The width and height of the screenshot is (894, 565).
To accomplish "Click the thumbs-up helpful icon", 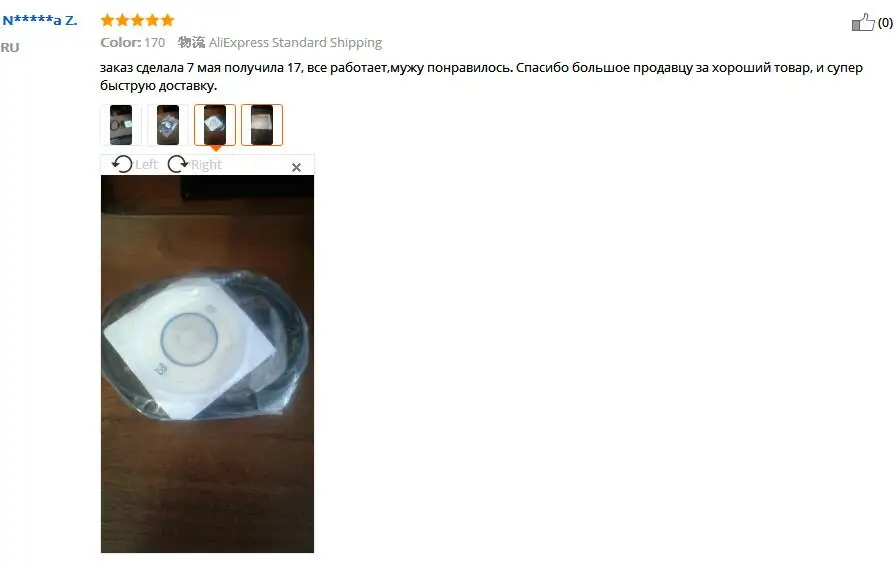I will [863, 22].
